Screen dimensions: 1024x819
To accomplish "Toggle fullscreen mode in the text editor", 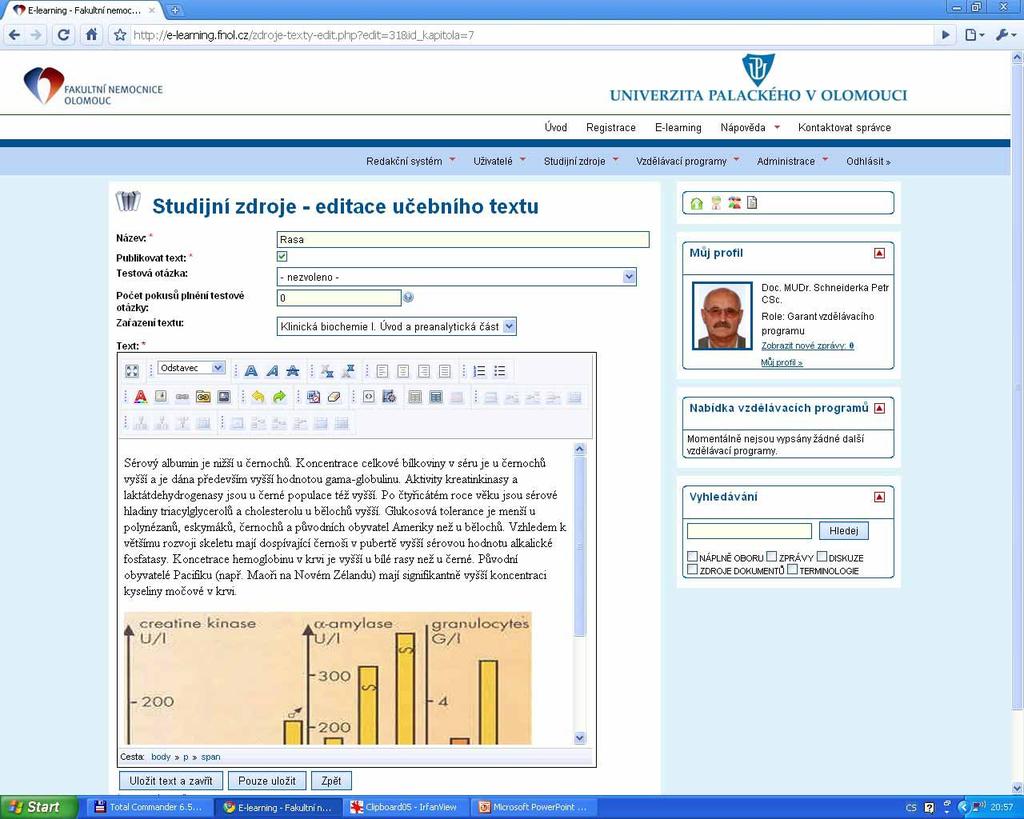I will (132, 371).
